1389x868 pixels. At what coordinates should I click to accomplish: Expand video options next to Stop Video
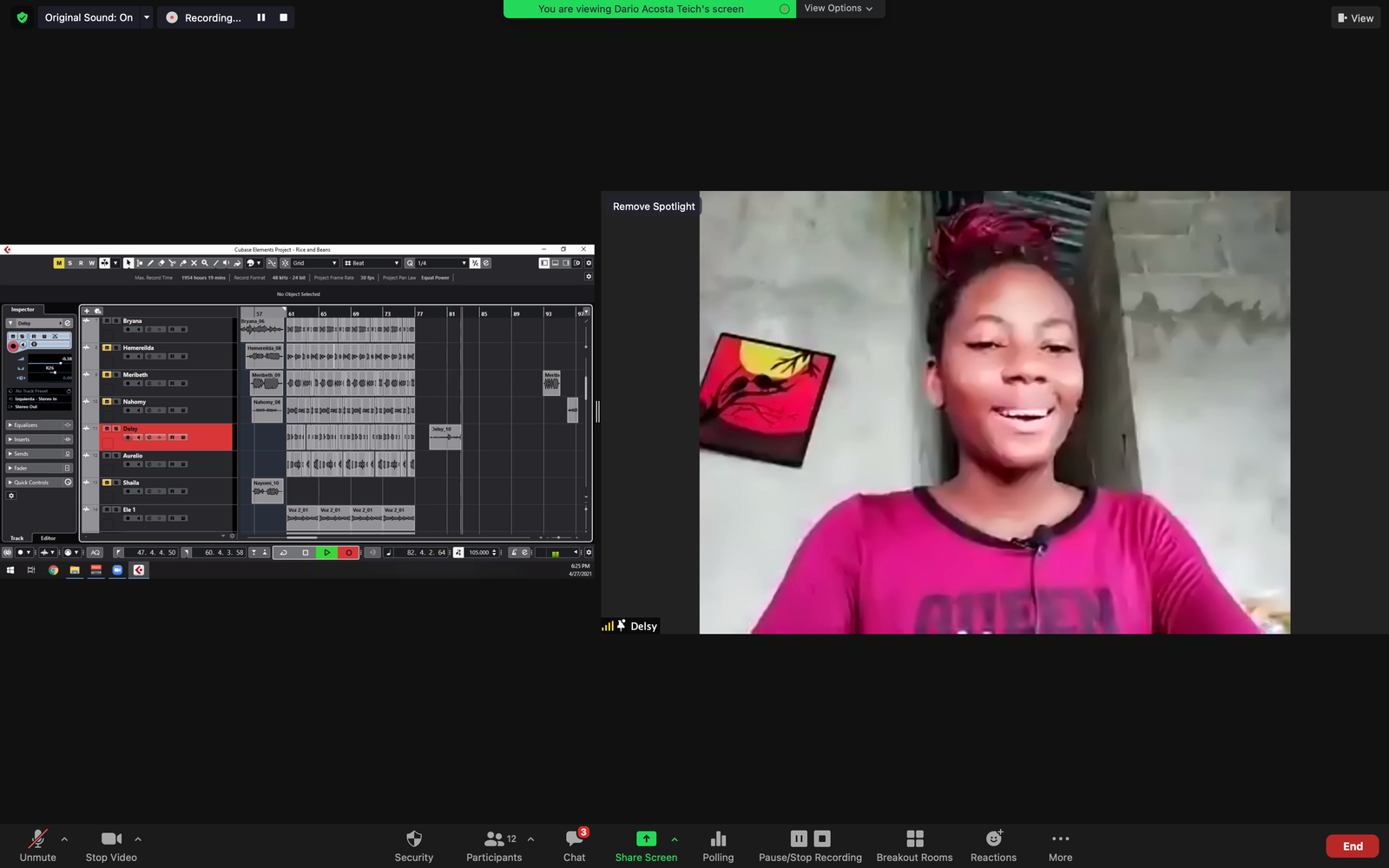pos(138,839)
